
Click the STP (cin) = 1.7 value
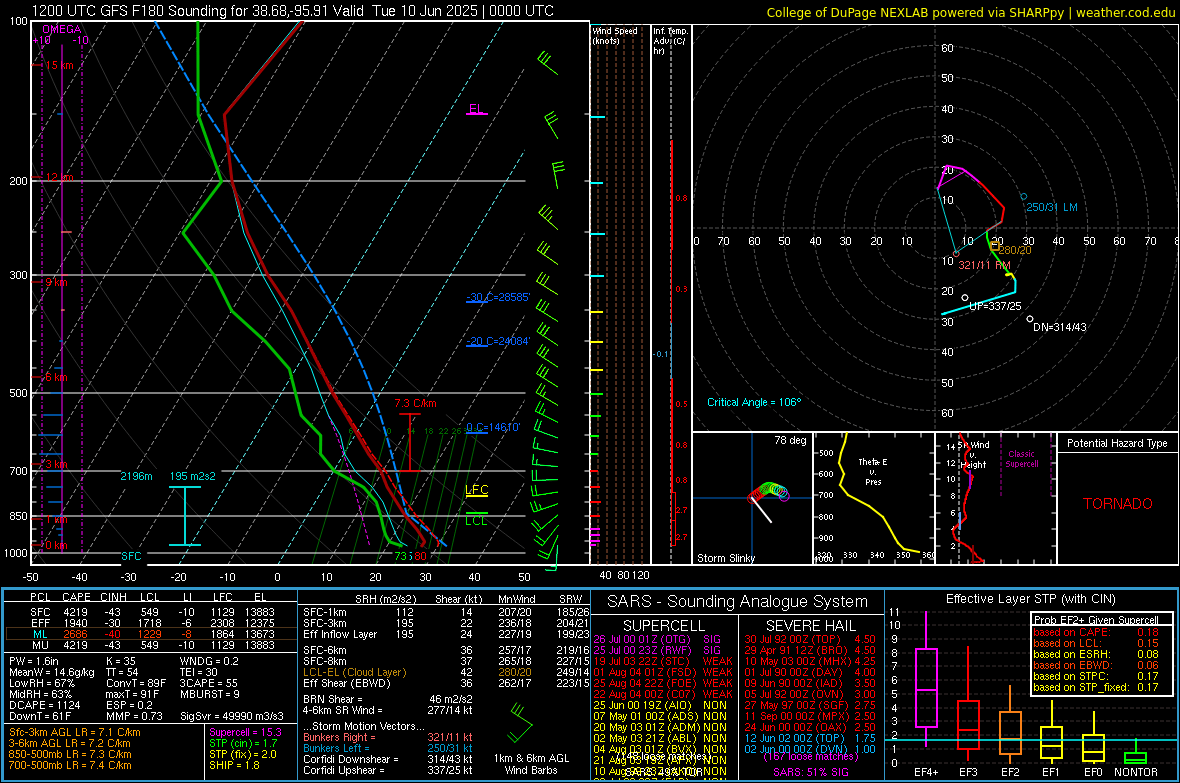point(243,743)
